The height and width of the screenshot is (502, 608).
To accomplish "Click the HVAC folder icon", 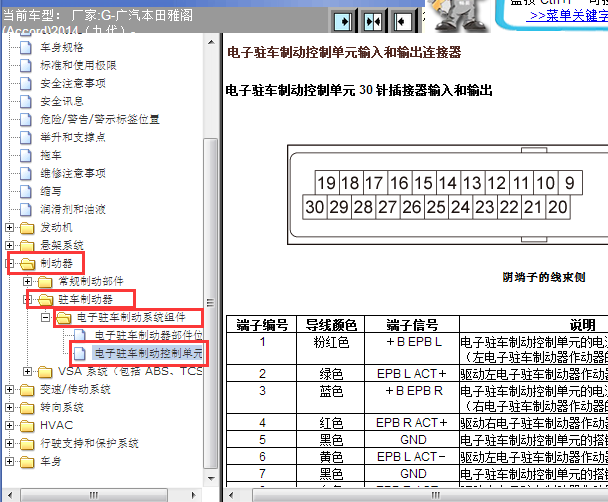I will (x=27, y=426).
